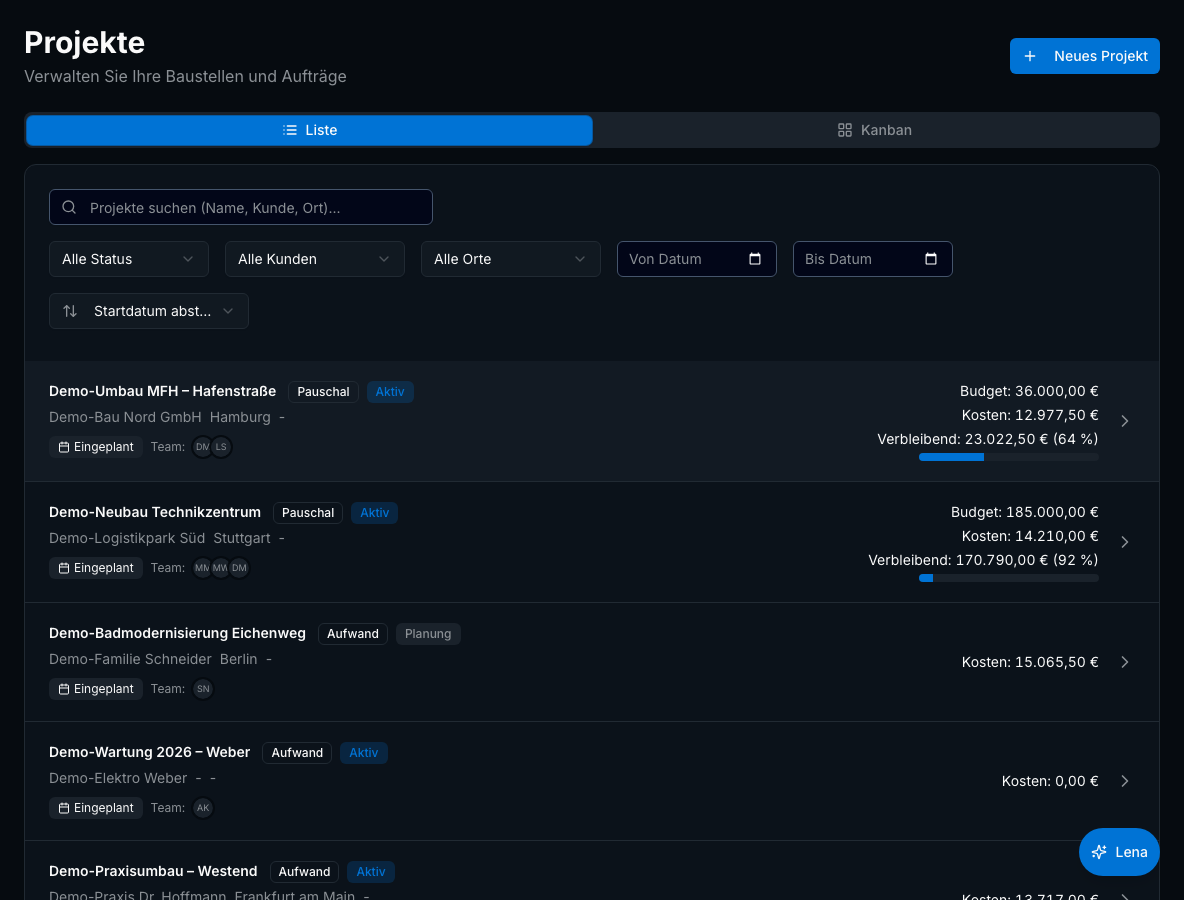Click Budget: 36.000,00 € value

click(1028, 391)
